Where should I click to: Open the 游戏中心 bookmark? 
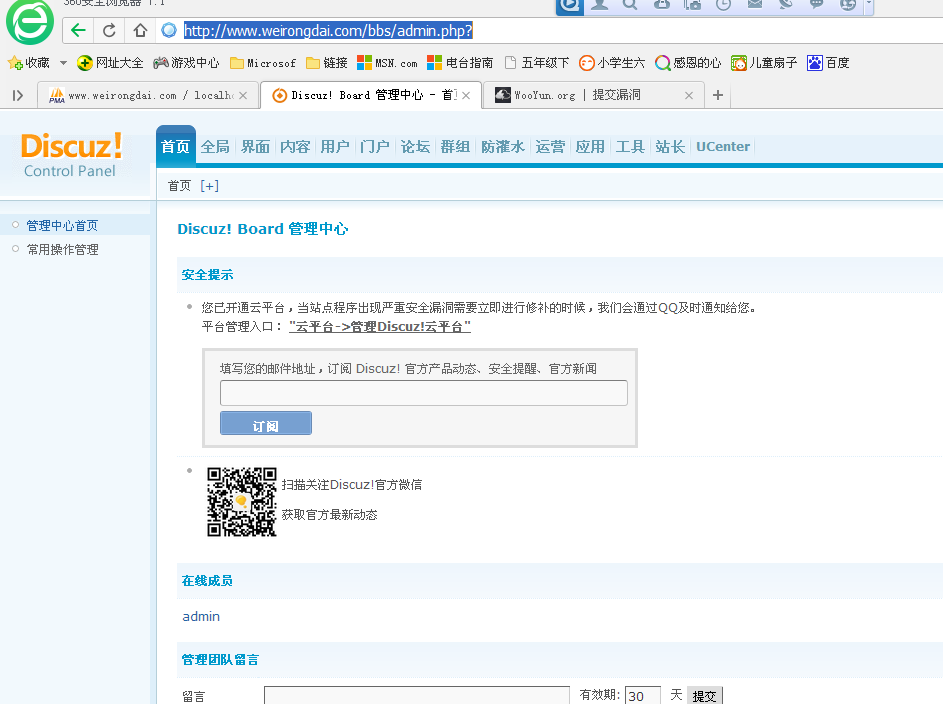point(186,63)
